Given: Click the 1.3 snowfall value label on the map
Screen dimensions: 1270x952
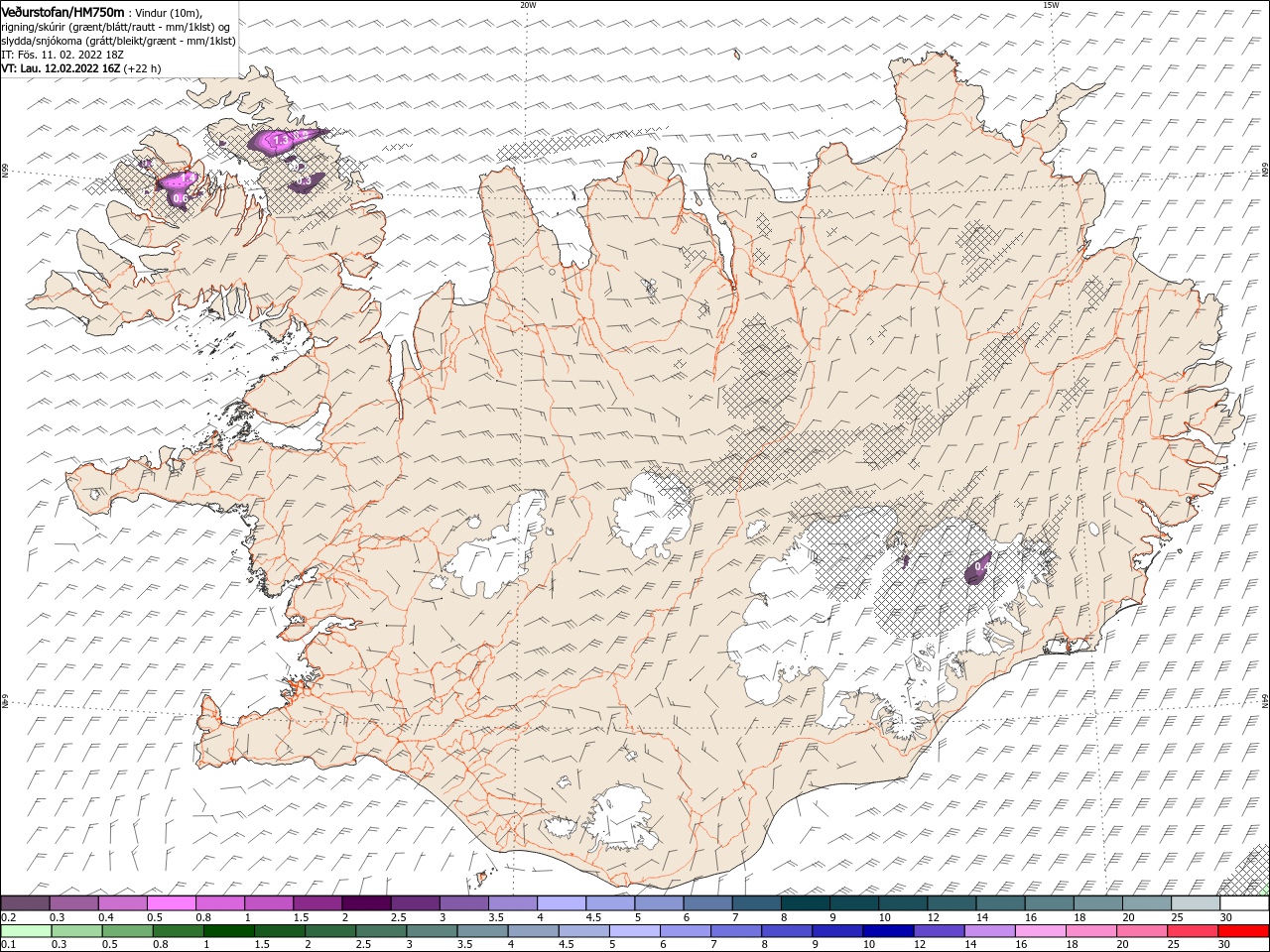Looking at the screenshot, I should (x=280, y=142).
